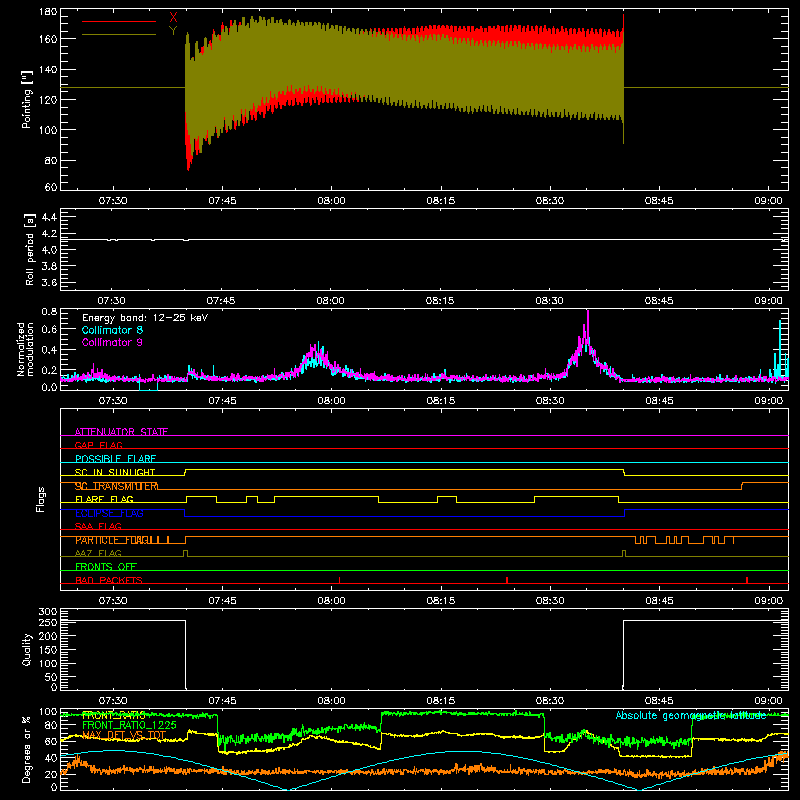This screenshot has width=800, height=800.
Task: Click the SC_TRANSMITTER step-up near 08:56
Action: click(742, 486)
